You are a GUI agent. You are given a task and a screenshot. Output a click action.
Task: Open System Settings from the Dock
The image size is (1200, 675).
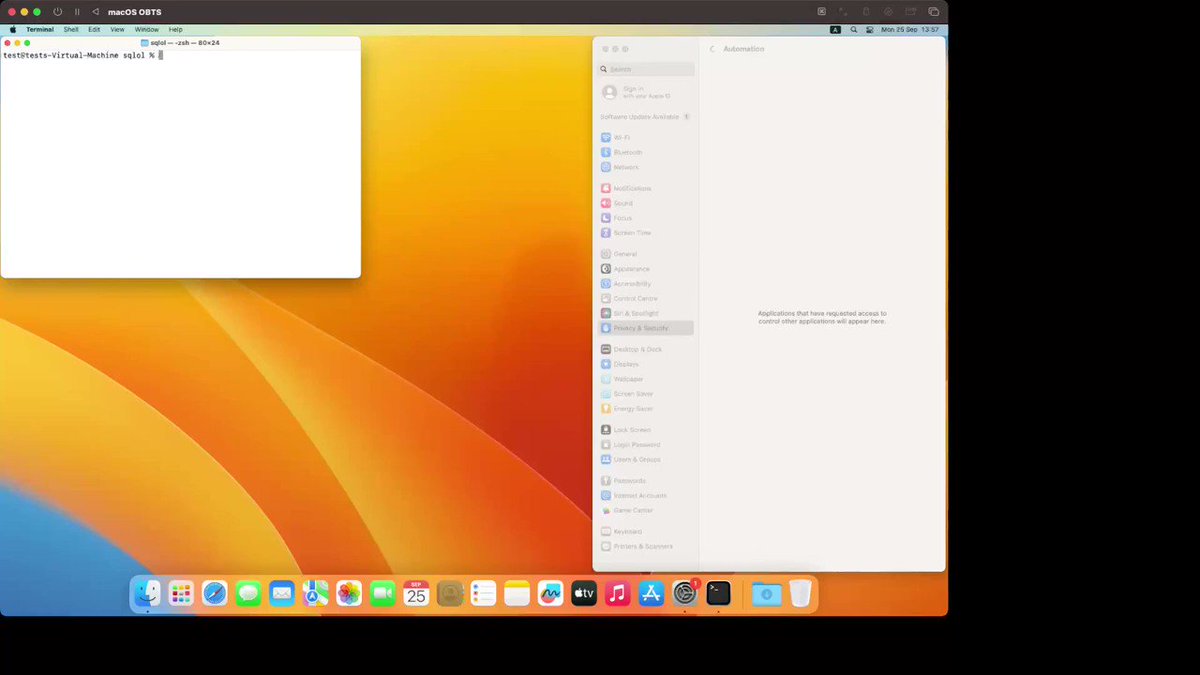coord(685,594)
